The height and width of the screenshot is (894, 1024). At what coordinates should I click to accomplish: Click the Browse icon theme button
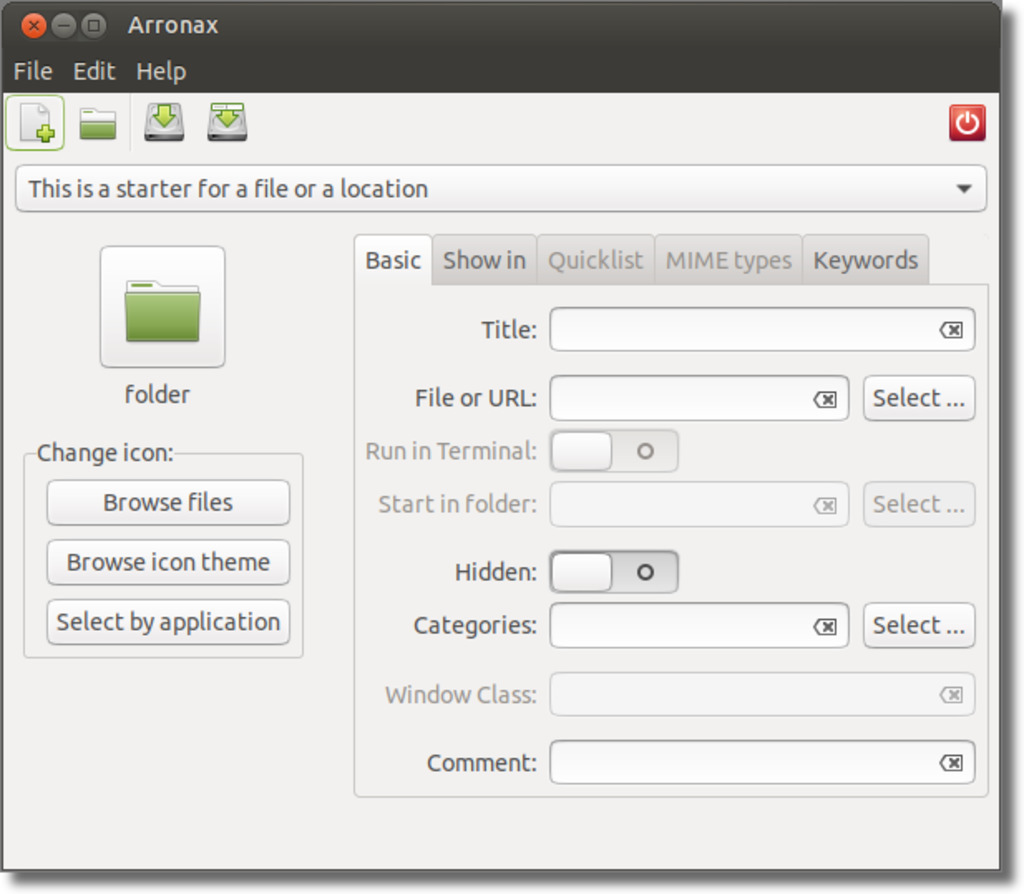pos(168,562)
